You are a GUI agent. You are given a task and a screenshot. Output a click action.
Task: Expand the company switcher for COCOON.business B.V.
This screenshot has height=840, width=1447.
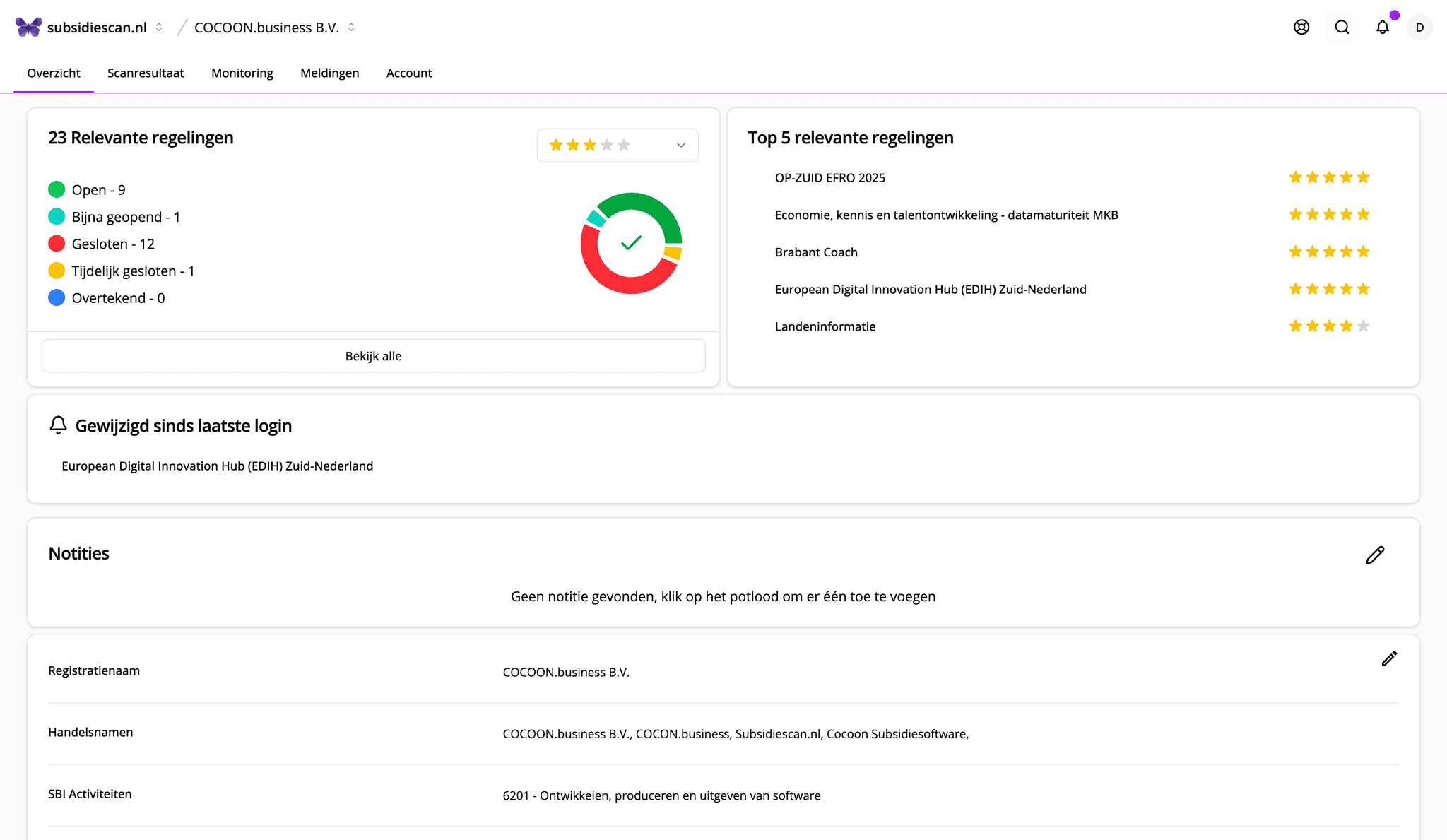point(351,27)
